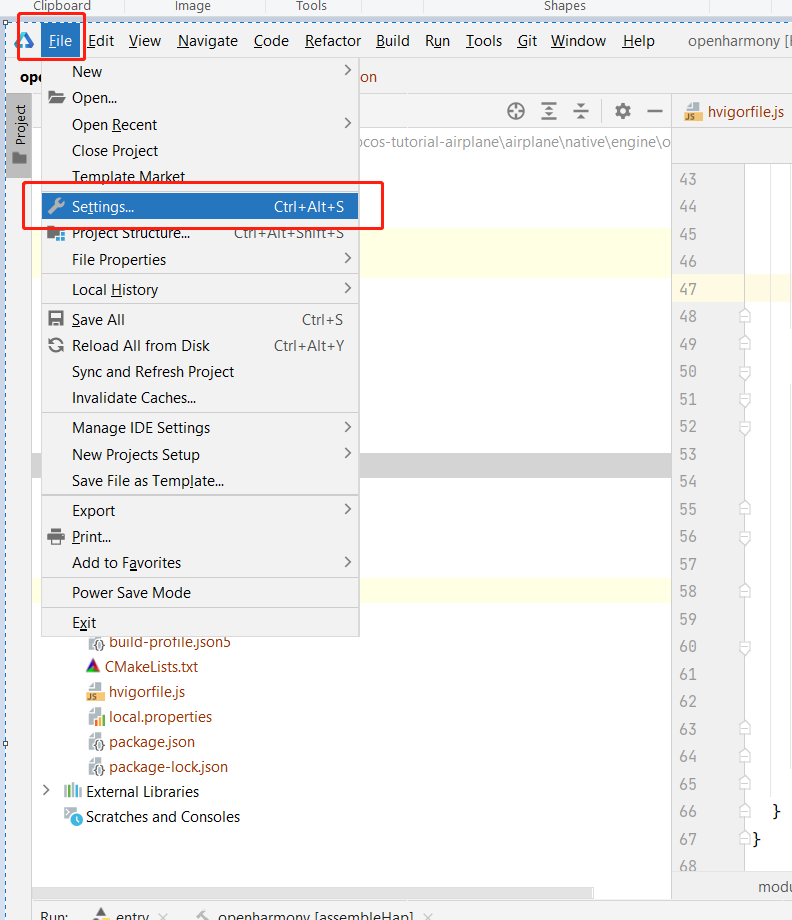This screenshot has height=920, width=792.
Task: Click the Select Opened File target icon
Action: click(516, 111)
